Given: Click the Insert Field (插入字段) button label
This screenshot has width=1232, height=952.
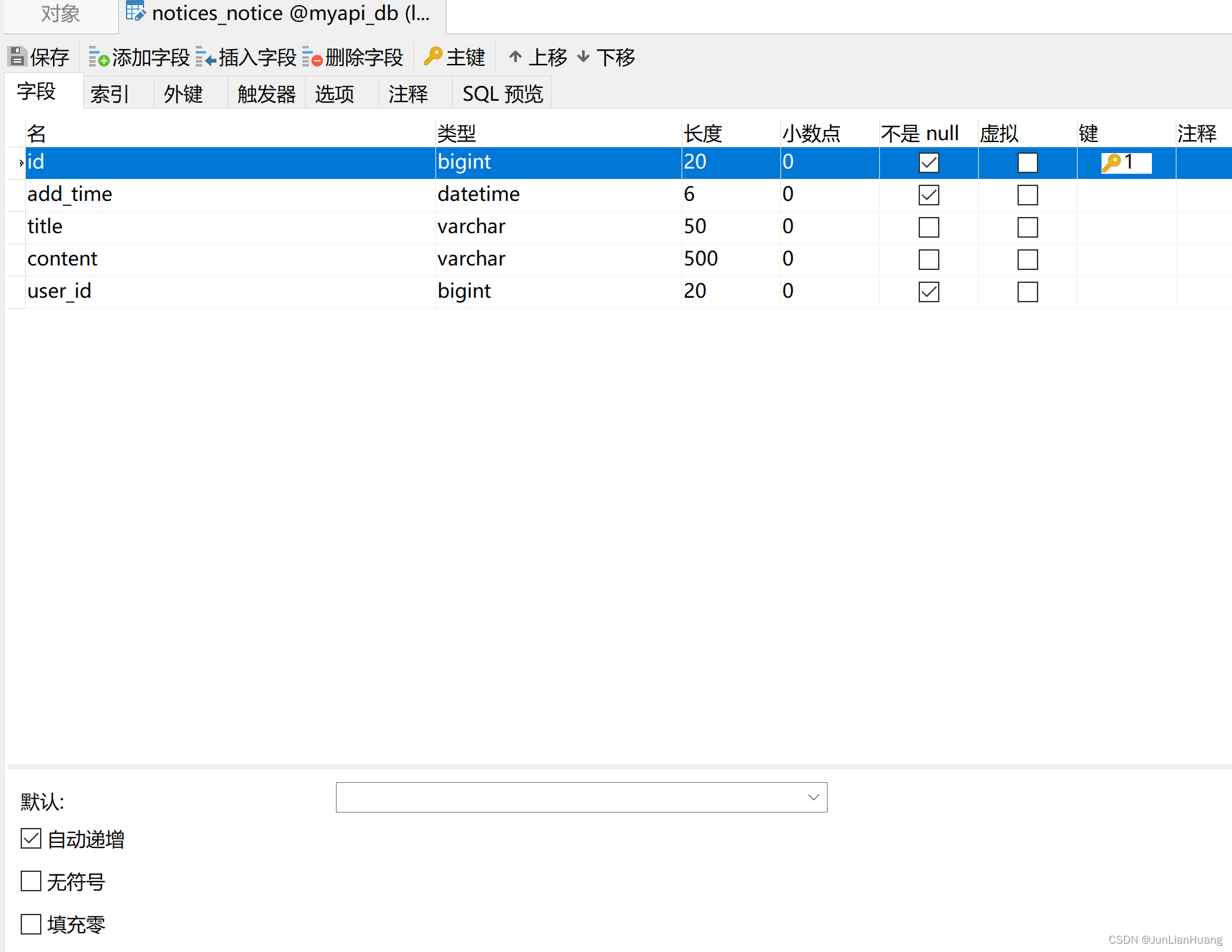Looking at the screenshot, I should (258, 57).
